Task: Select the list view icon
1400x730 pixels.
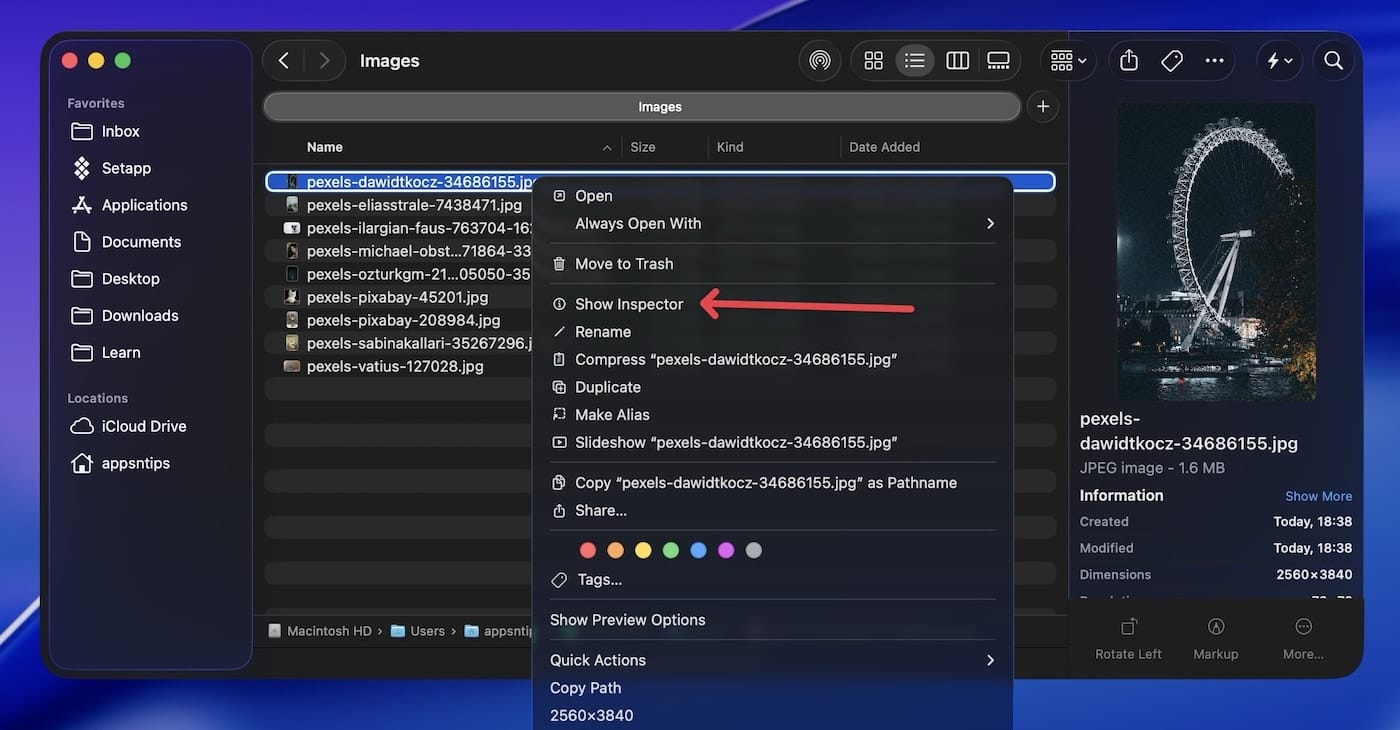Action: point(914,60)
